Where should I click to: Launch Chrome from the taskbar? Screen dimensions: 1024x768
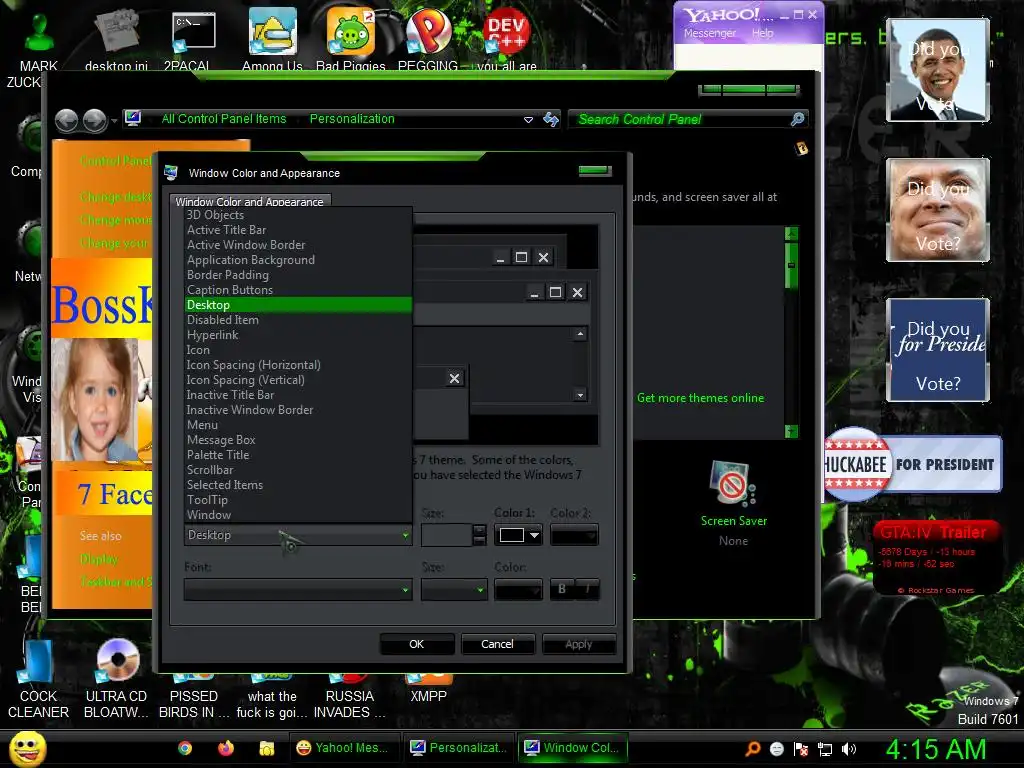185,748
